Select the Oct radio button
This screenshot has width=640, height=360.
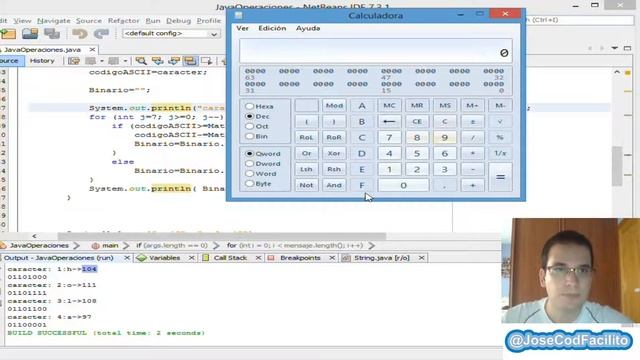[249, 126]
